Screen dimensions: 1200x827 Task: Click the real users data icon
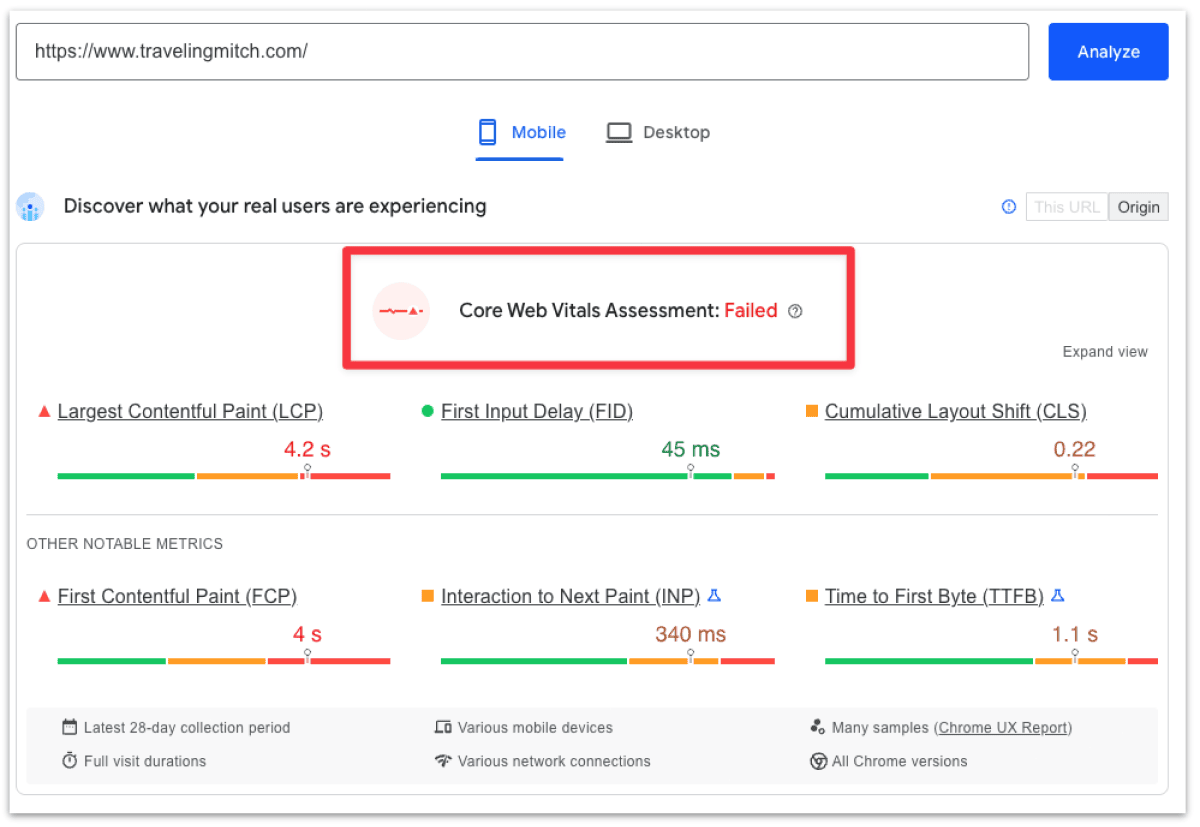click(x=30, y=207)
